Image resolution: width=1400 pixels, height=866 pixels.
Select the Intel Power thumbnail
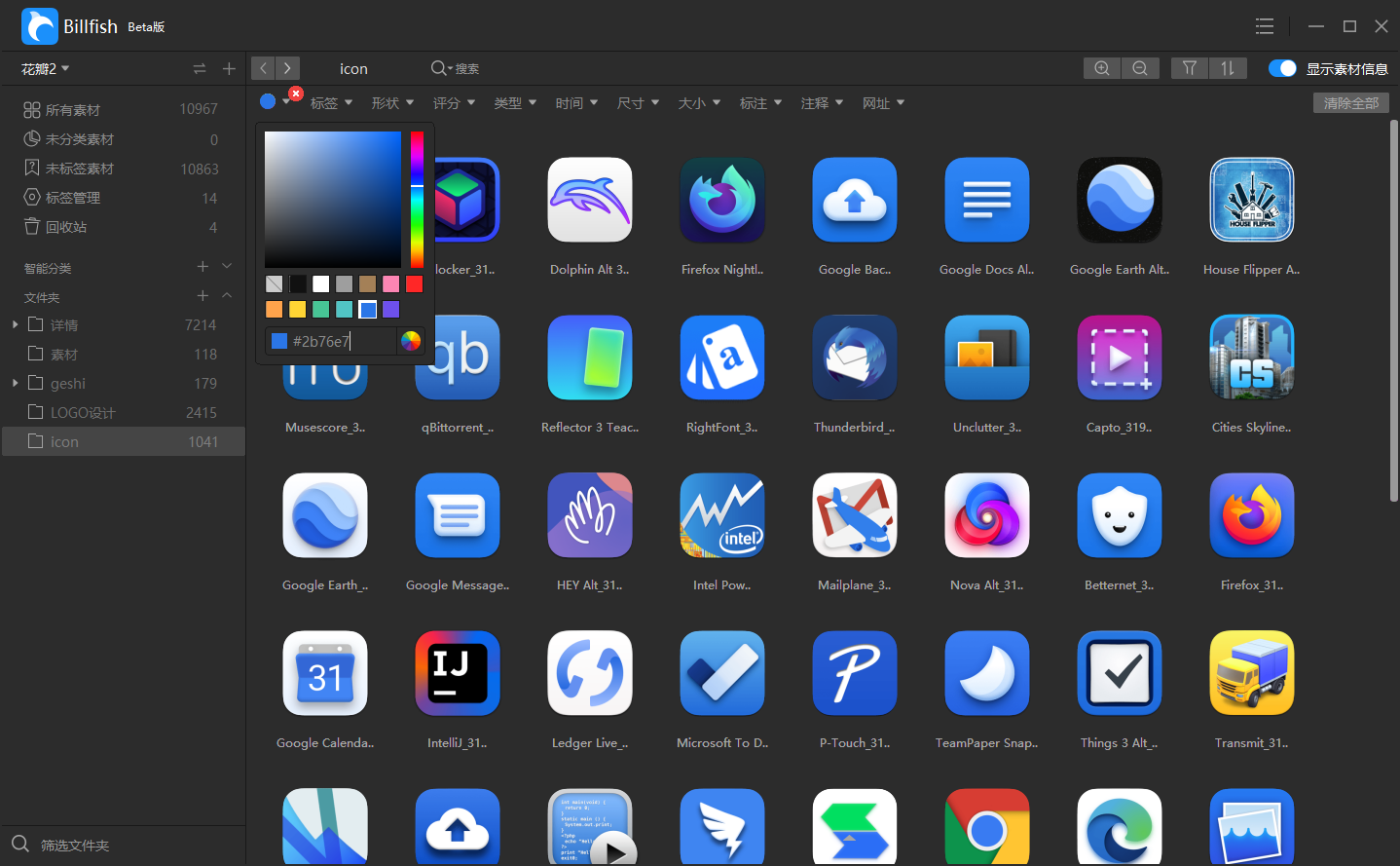click(722, 515)
